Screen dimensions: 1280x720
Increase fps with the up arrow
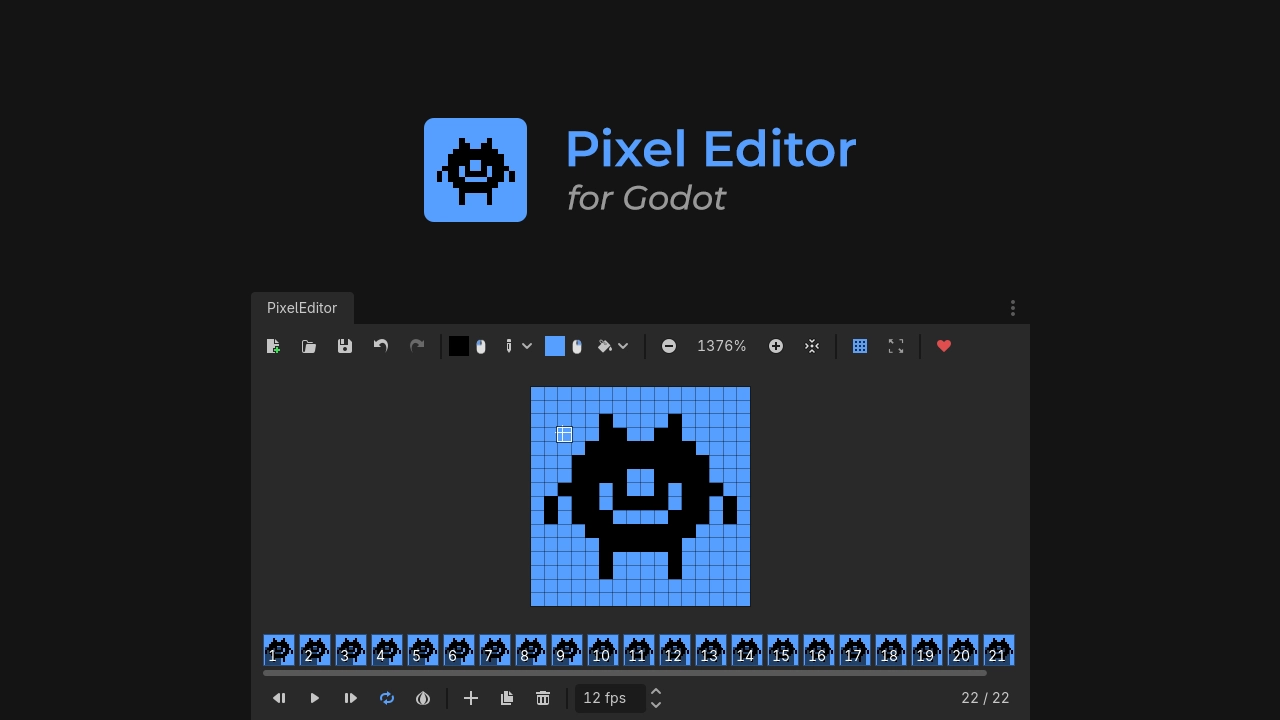(x=656, y=691)
